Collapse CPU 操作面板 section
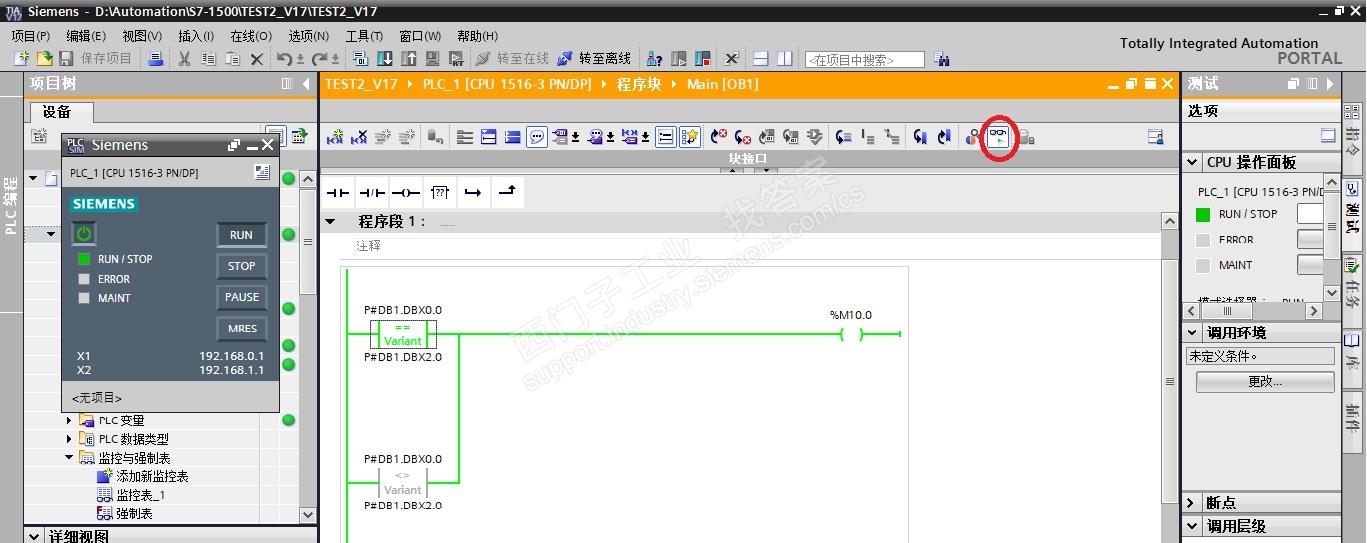 pos(1192,162)
